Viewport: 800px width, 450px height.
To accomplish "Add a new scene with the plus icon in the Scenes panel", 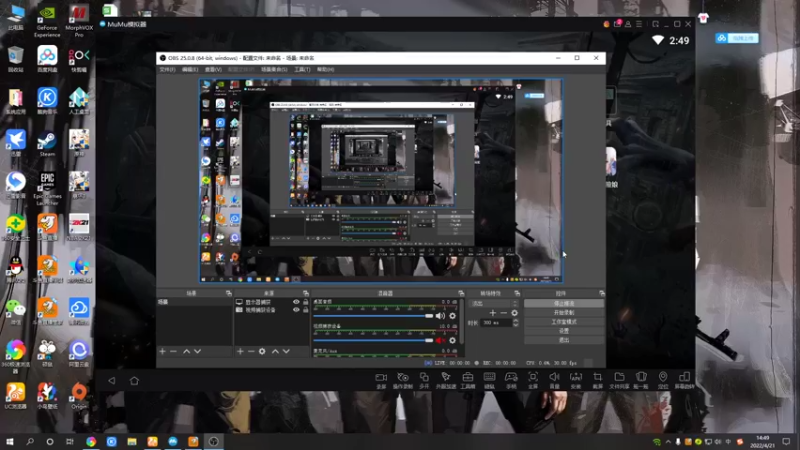I will coord(162,352).
